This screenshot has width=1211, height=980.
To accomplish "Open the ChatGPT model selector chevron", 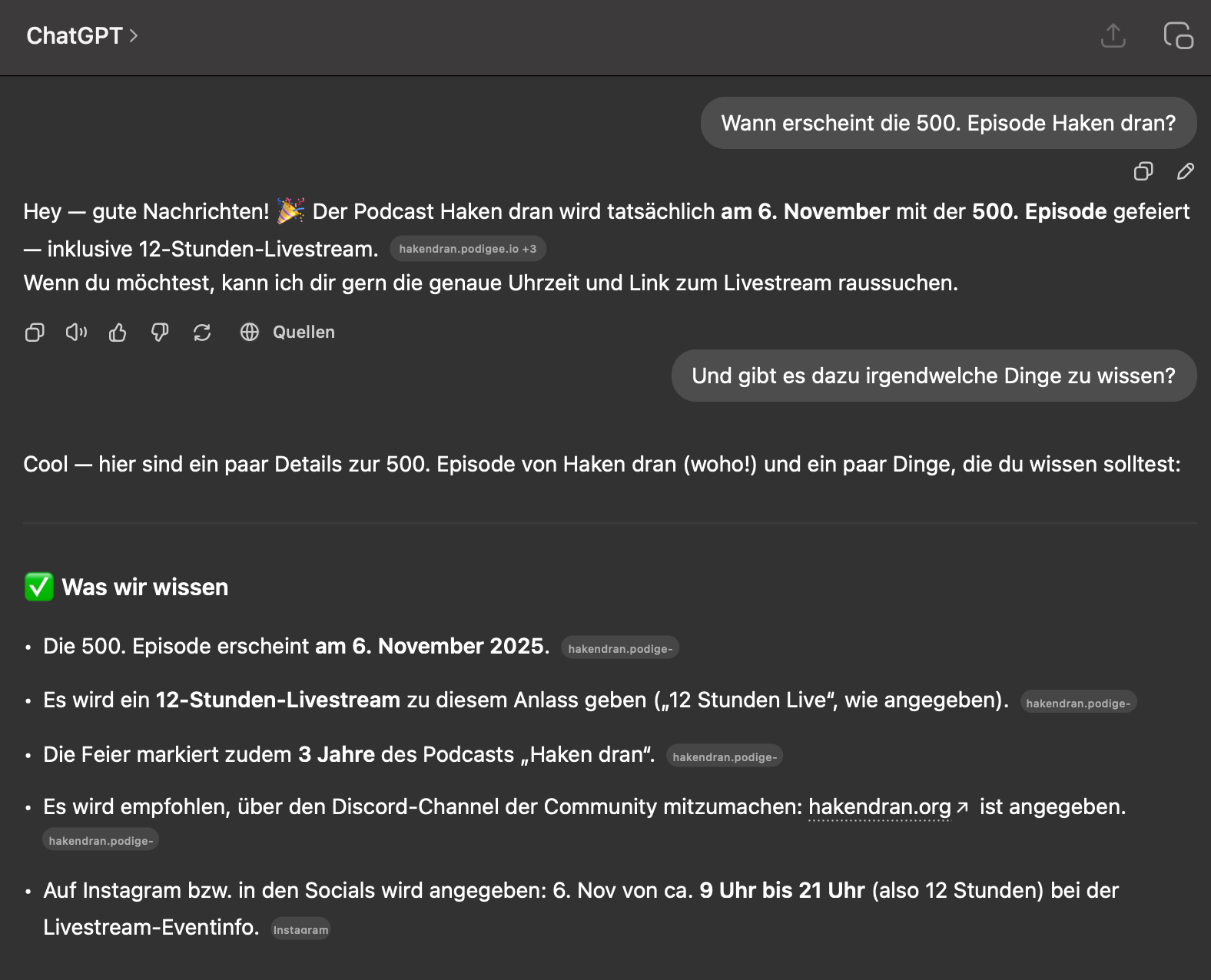I will (134, 36).
